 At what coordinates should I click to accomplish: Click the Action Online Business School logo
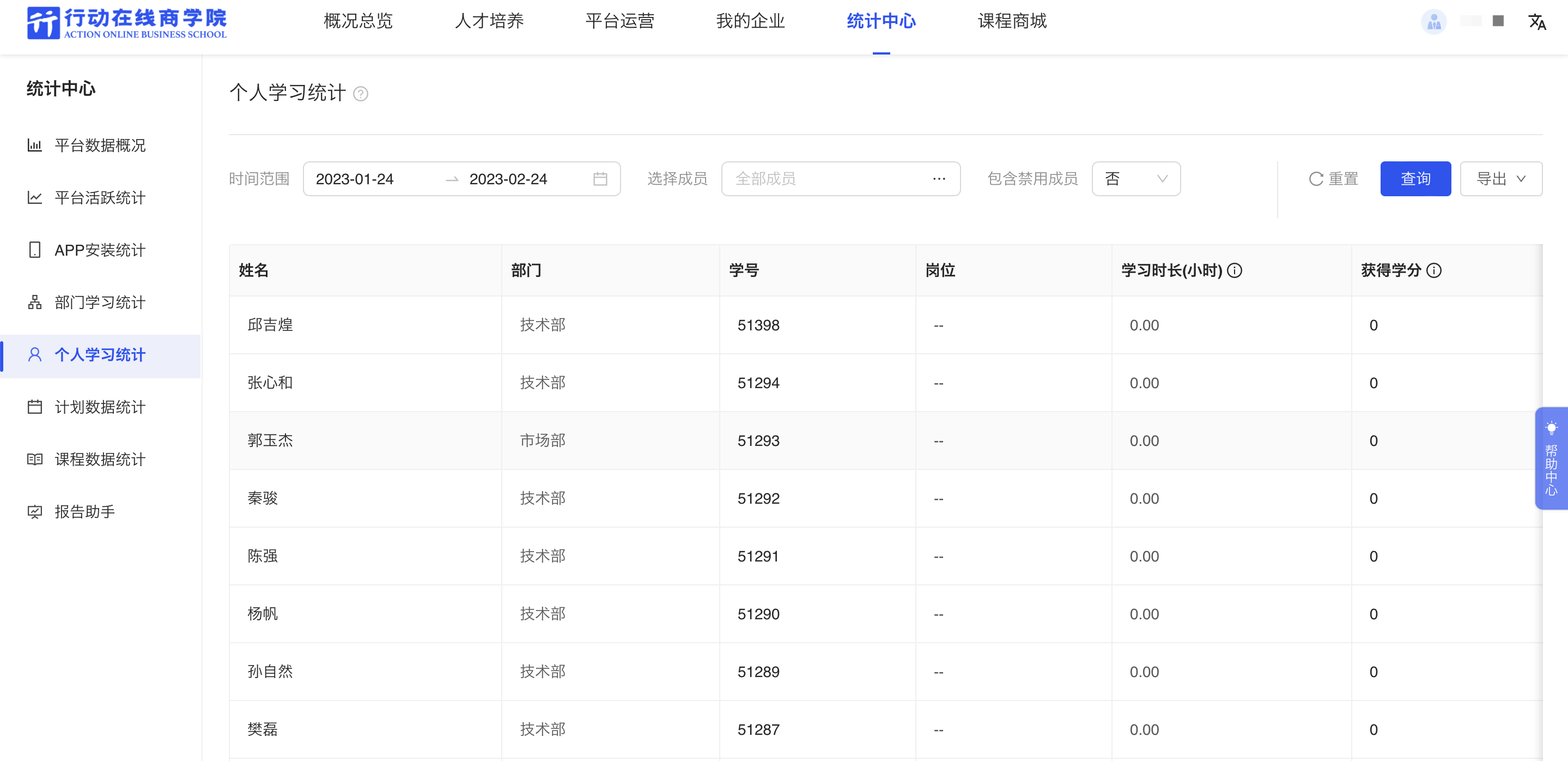[x=126, y=23]
